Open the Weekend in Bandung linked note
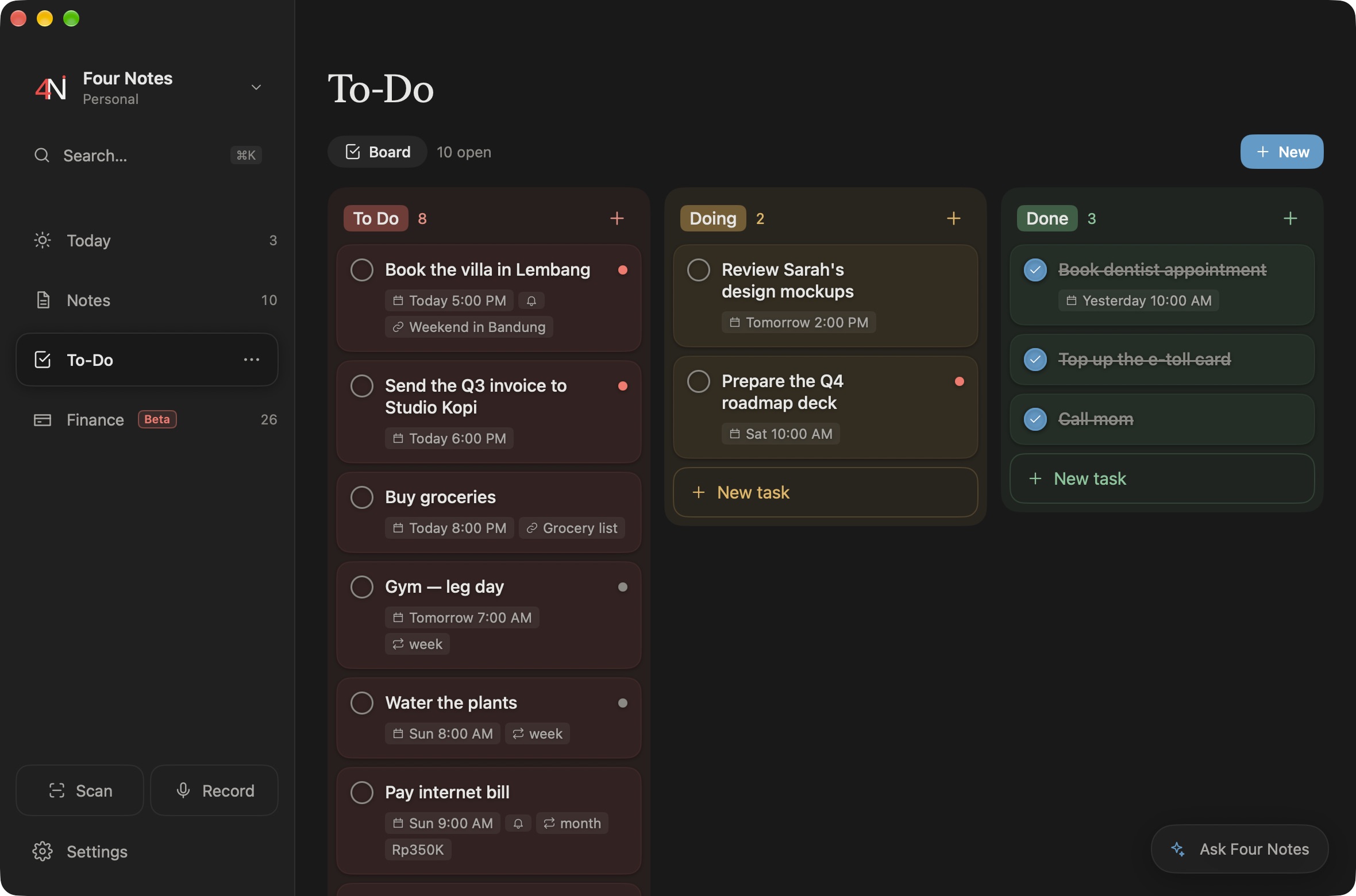The height and width of the screenshot is (896, 1356). [x=469, y=327]
